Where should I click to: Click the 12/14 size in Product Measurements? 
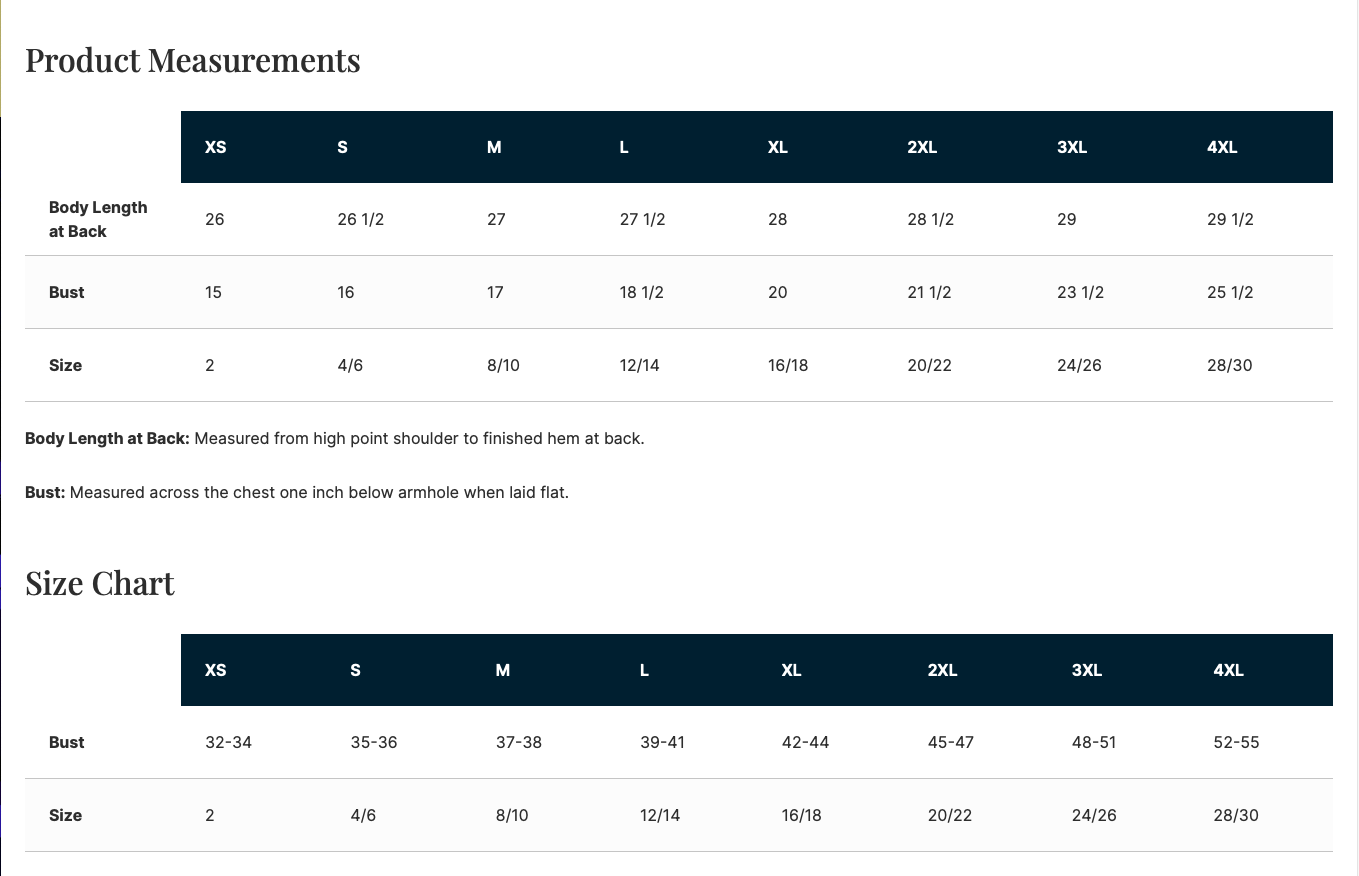(x=640, y=365)
